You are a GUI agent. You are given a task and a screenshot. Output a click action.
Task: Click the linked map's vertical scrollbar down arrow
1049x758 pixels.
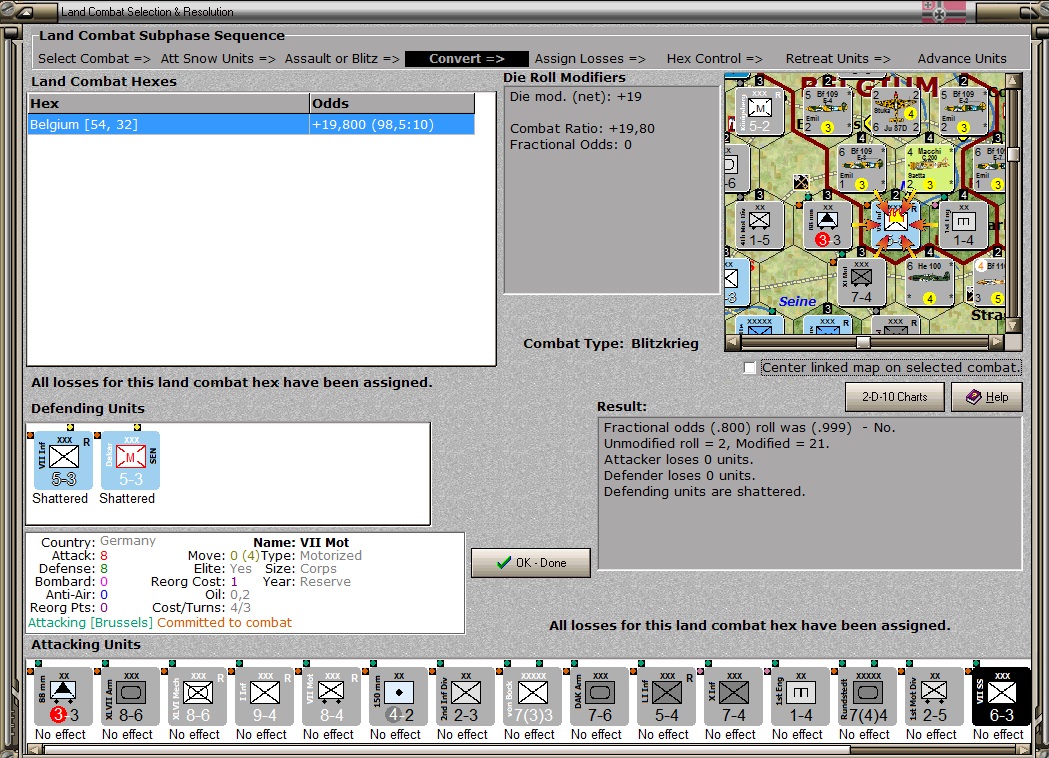(x=1014, y=326)
